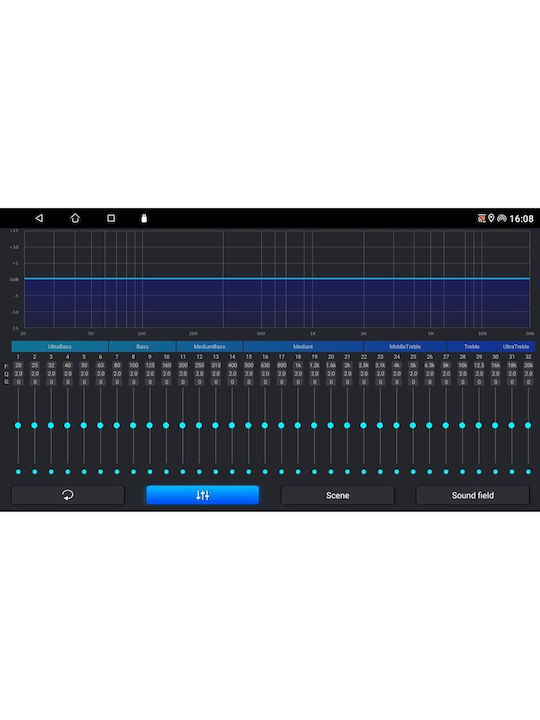Click the frequency field 500 of band 15
The height and width of the screenshot is (720, 540).
pyautogui.click(x=249, y=366)
